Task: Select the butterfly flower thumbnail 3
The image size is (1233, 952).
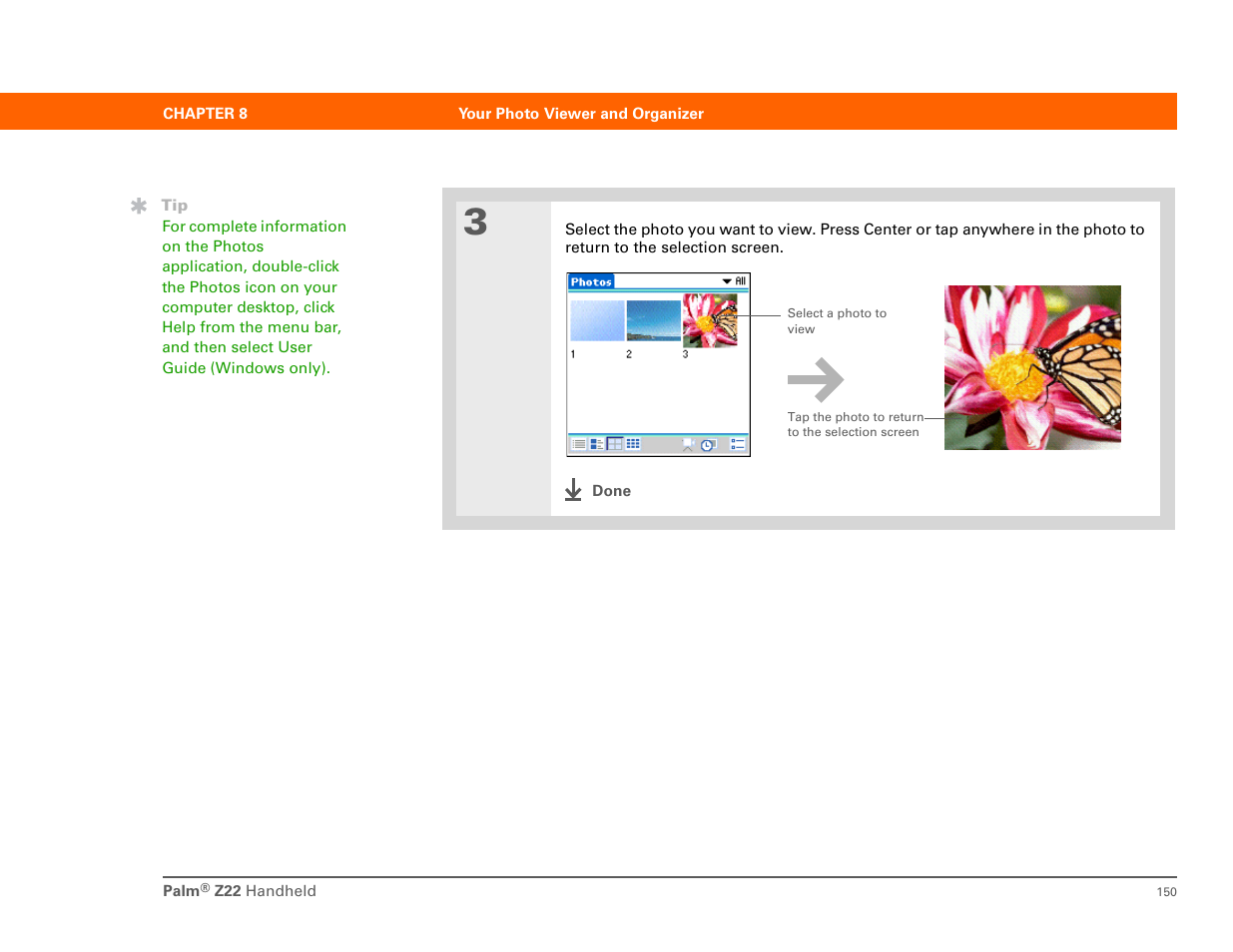Action: click(x=710, y=320)
